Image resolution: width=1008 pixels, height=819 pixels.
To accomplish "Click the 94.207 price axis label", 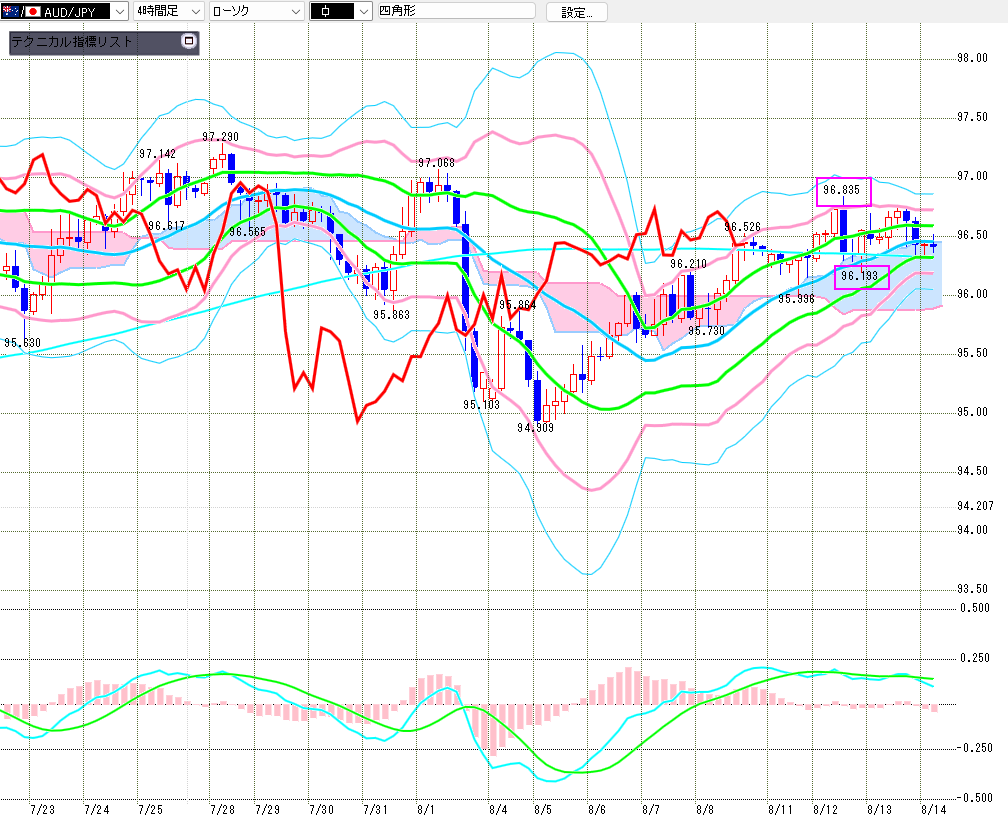I will [x=975, y=506].
